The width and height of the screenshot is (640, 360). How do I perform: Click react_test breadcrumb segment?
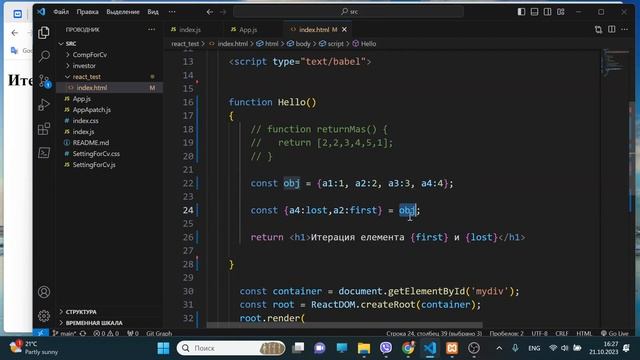[x=185, y=44]
